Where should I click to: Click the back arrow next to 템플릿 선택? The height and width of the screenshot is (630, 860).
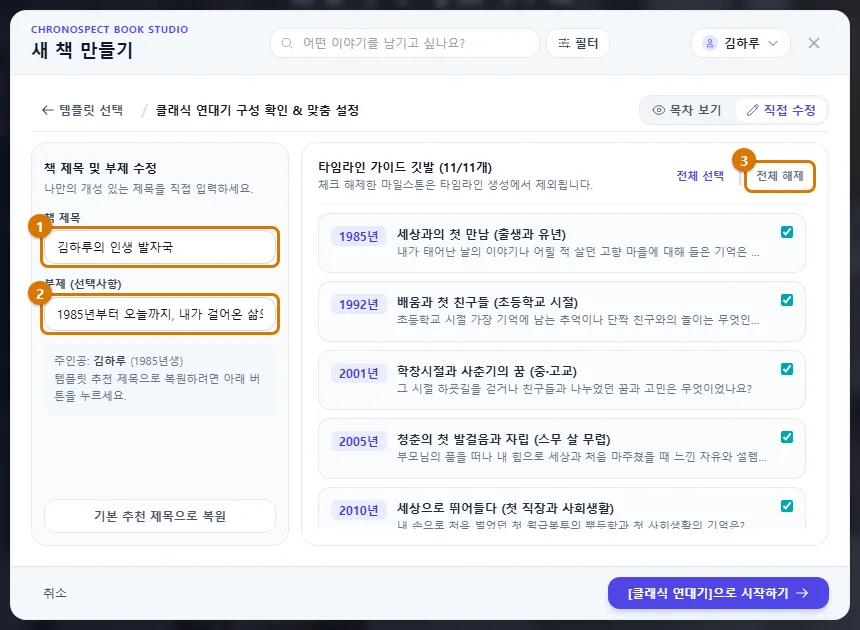pos(48,110)
